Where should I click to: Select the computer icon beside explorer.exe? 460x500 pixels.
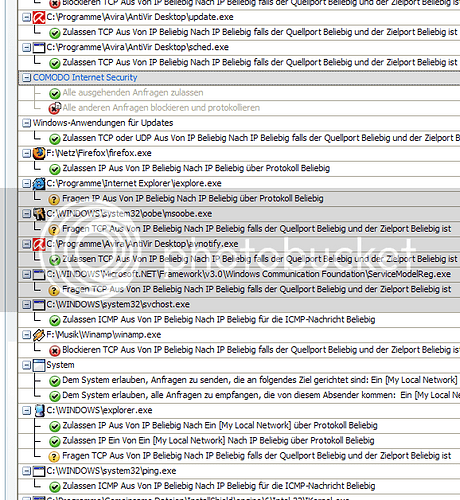pos(39,411)
